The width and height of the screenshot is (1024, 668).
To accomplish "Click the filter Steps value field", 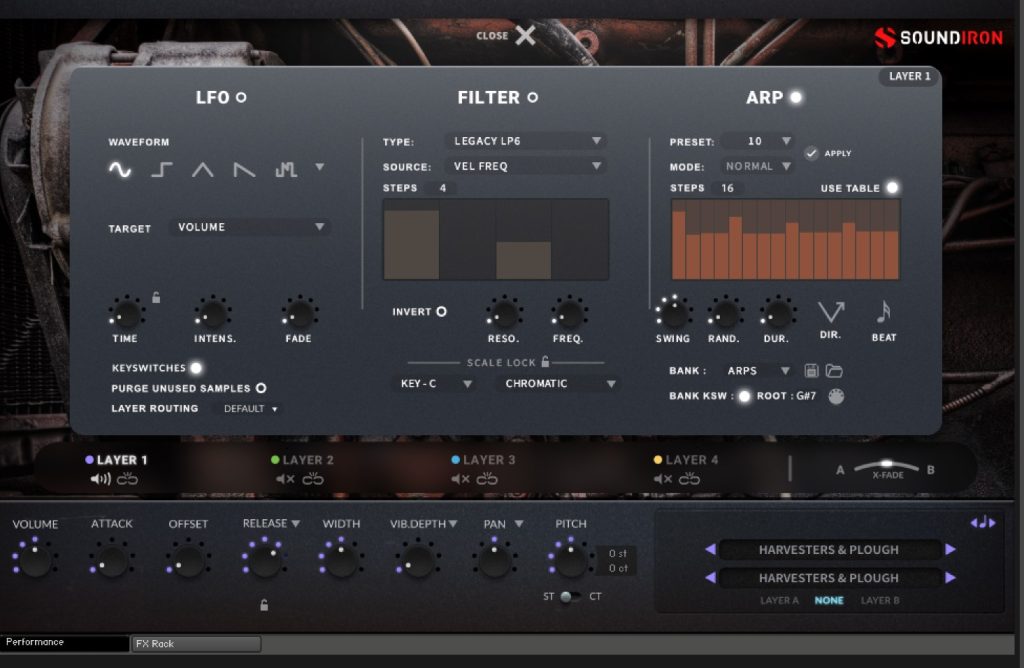I will (x=441, y=188).
